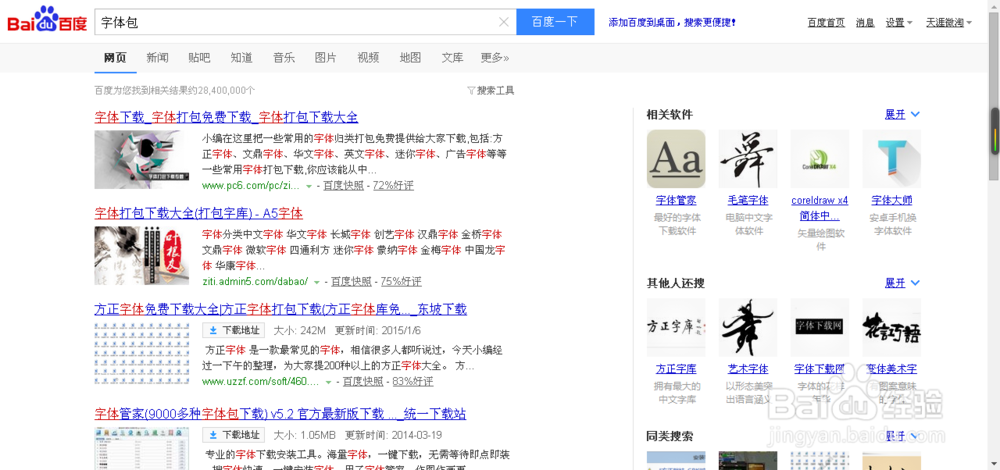Open the www.pc6.com/pc/zi... URL
The width and height of the screenshot is (1000, 470).
[x=251, y=186]
